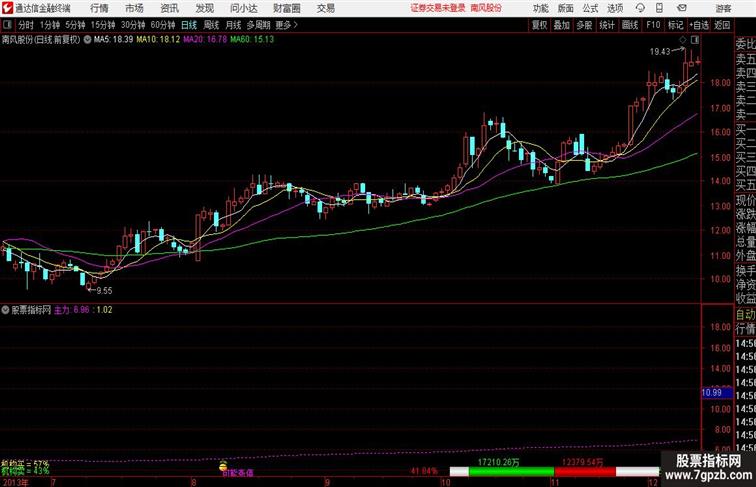Click the 返回 back button
756x487 pixels.
(722, 25)
